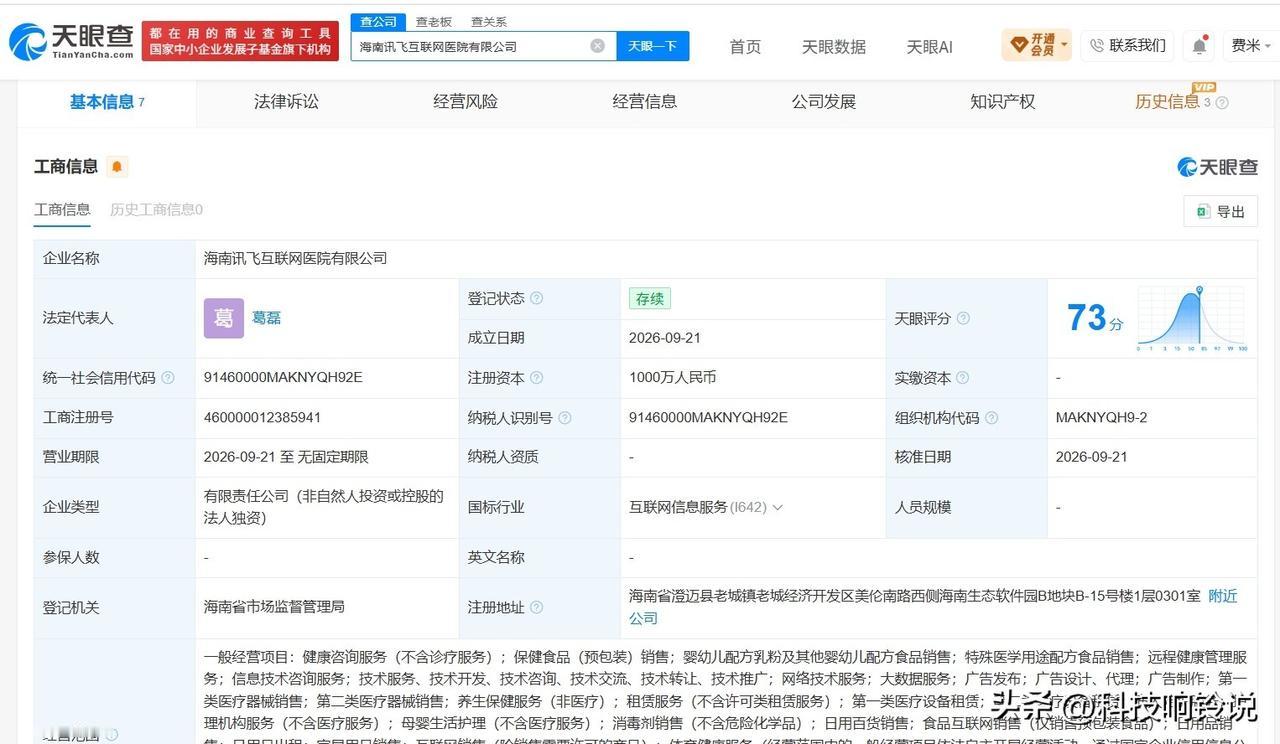Open the 经营信息 tab
This screenshot has height=744, width=1280.
[644, 102]
